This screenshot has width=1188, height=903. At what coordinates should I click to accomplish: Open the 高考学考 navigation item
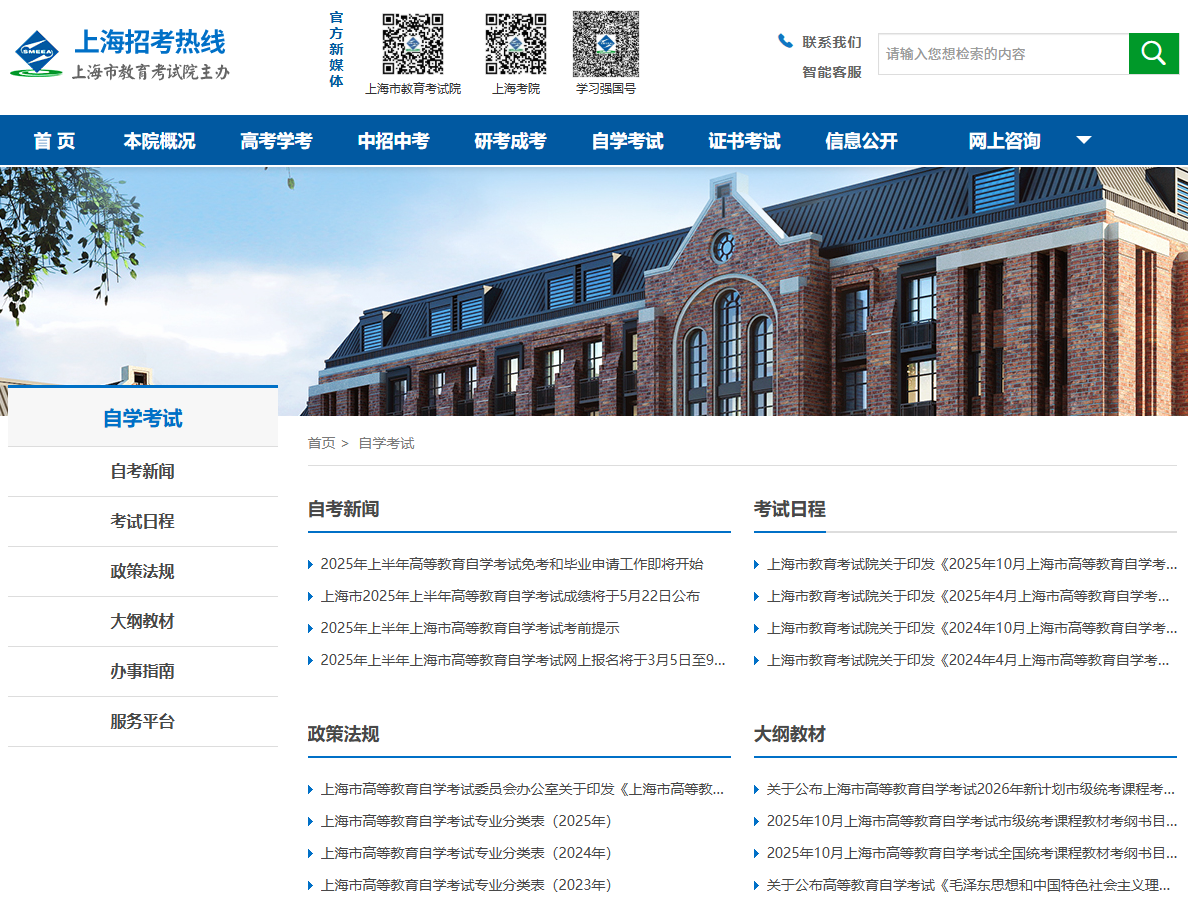click(277, 141)
